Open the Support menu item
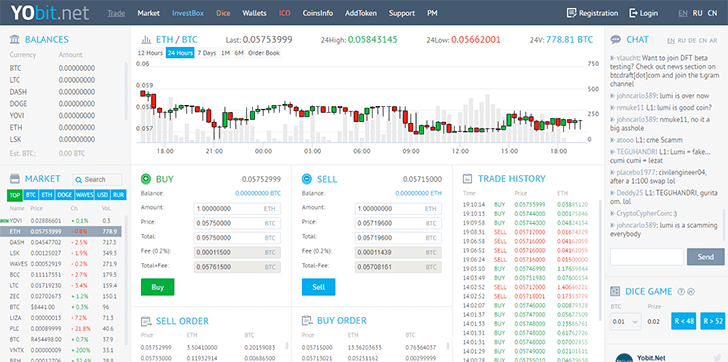The image size is (728, 362). click(402, 13)
